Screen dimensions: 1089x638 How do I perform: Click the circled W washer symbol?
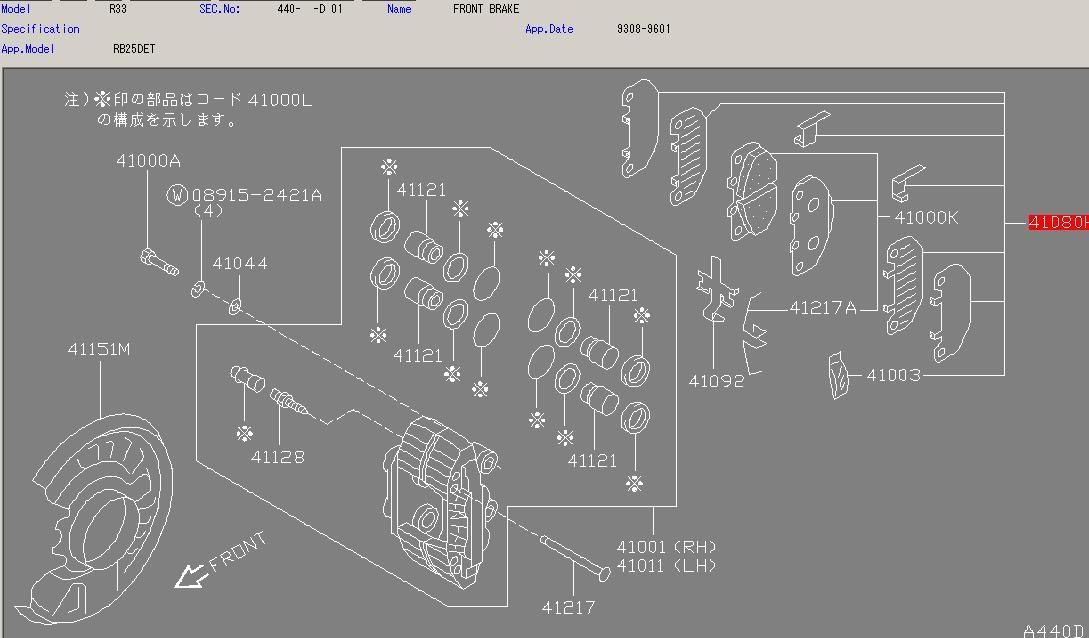[178, 196]
